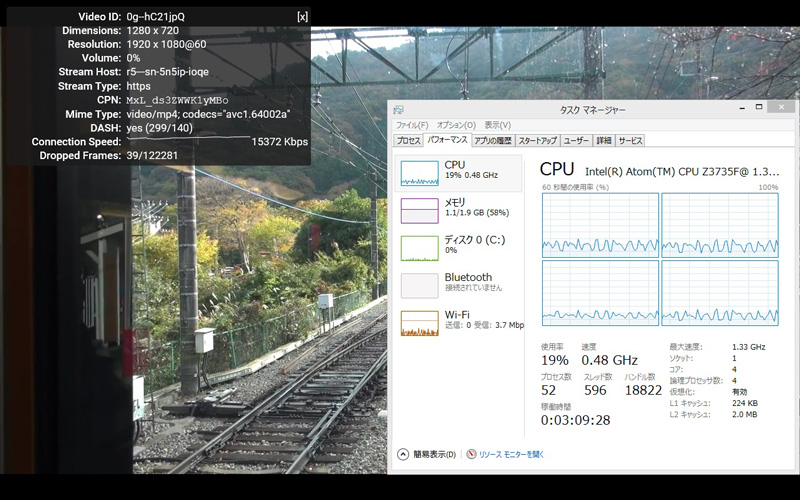Switch to the アプリの履歴 tab
This screenshot has width=800, height=500.
[x=492, y=140]
